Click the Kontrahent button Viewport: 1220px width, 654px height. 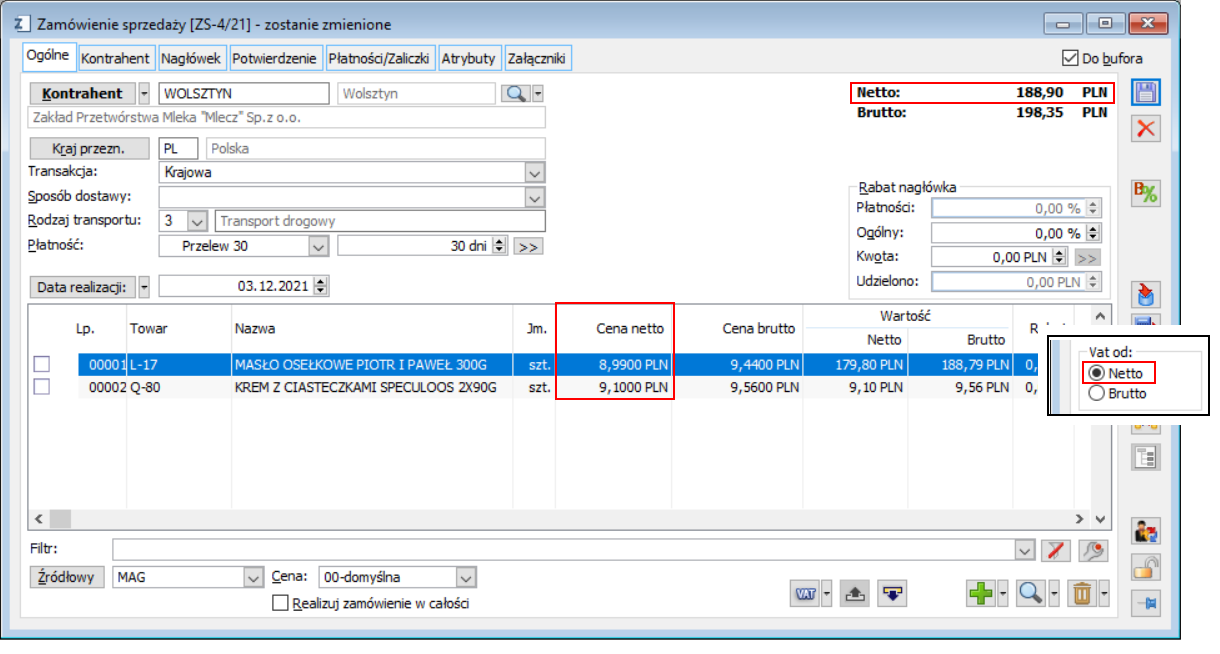point(82,93)
